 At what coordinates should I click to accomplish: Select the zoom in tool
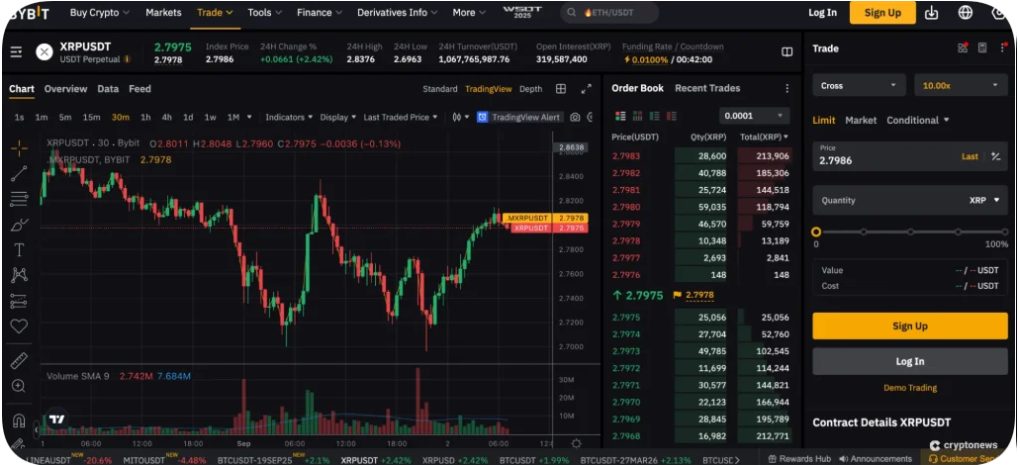tap(19, 386)
